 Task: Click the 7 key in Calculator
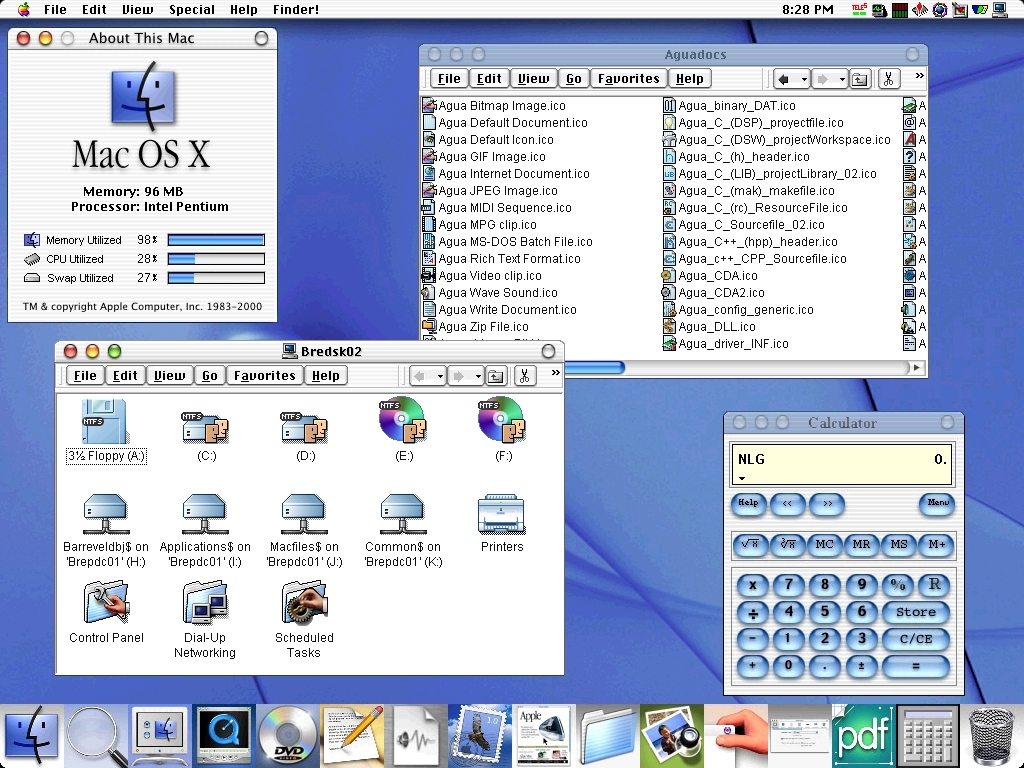pos(788,584)
